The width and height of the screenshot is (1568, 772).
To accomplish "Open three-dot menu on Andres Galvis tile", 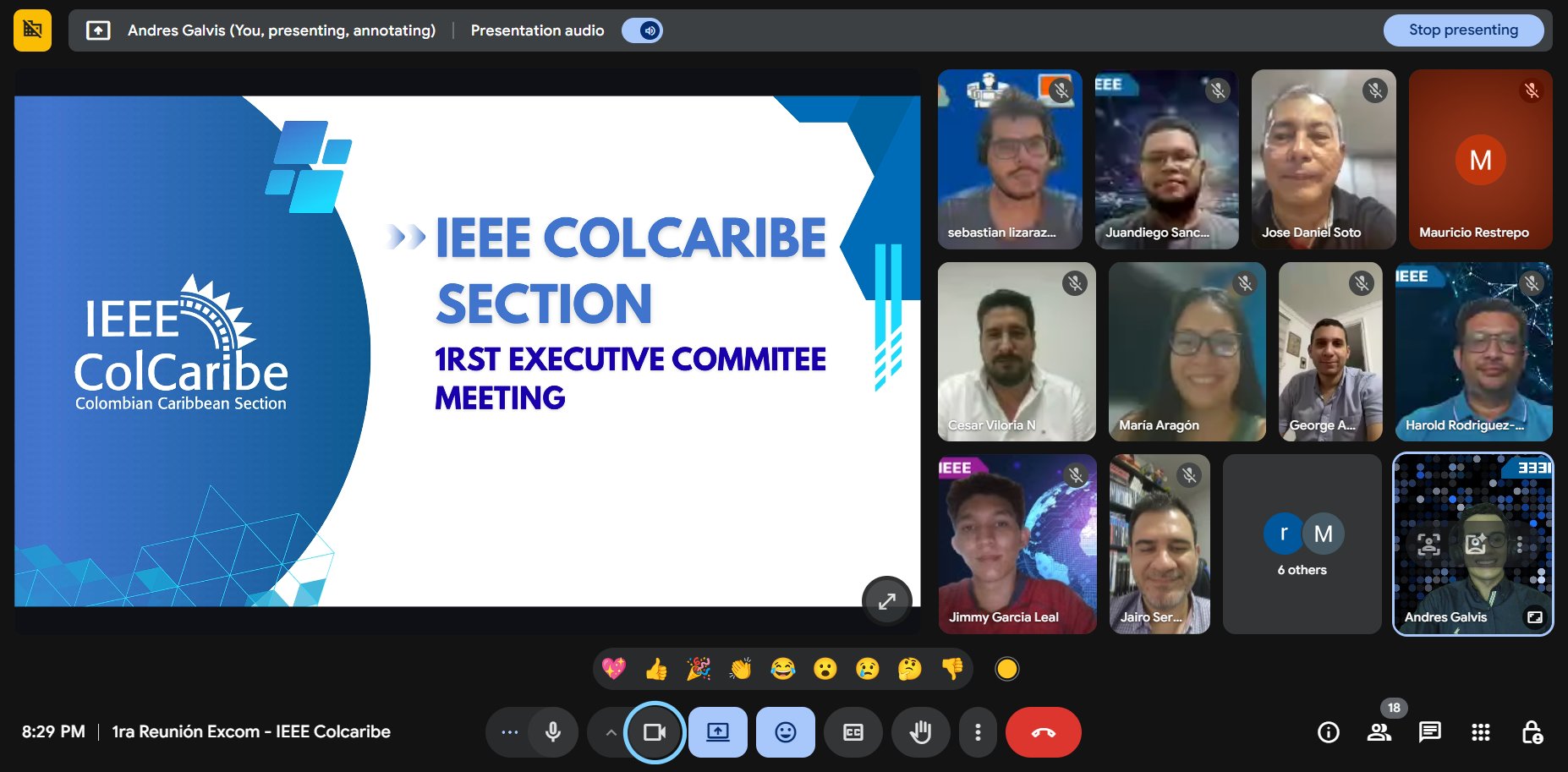I will (x=1520, y=544).
